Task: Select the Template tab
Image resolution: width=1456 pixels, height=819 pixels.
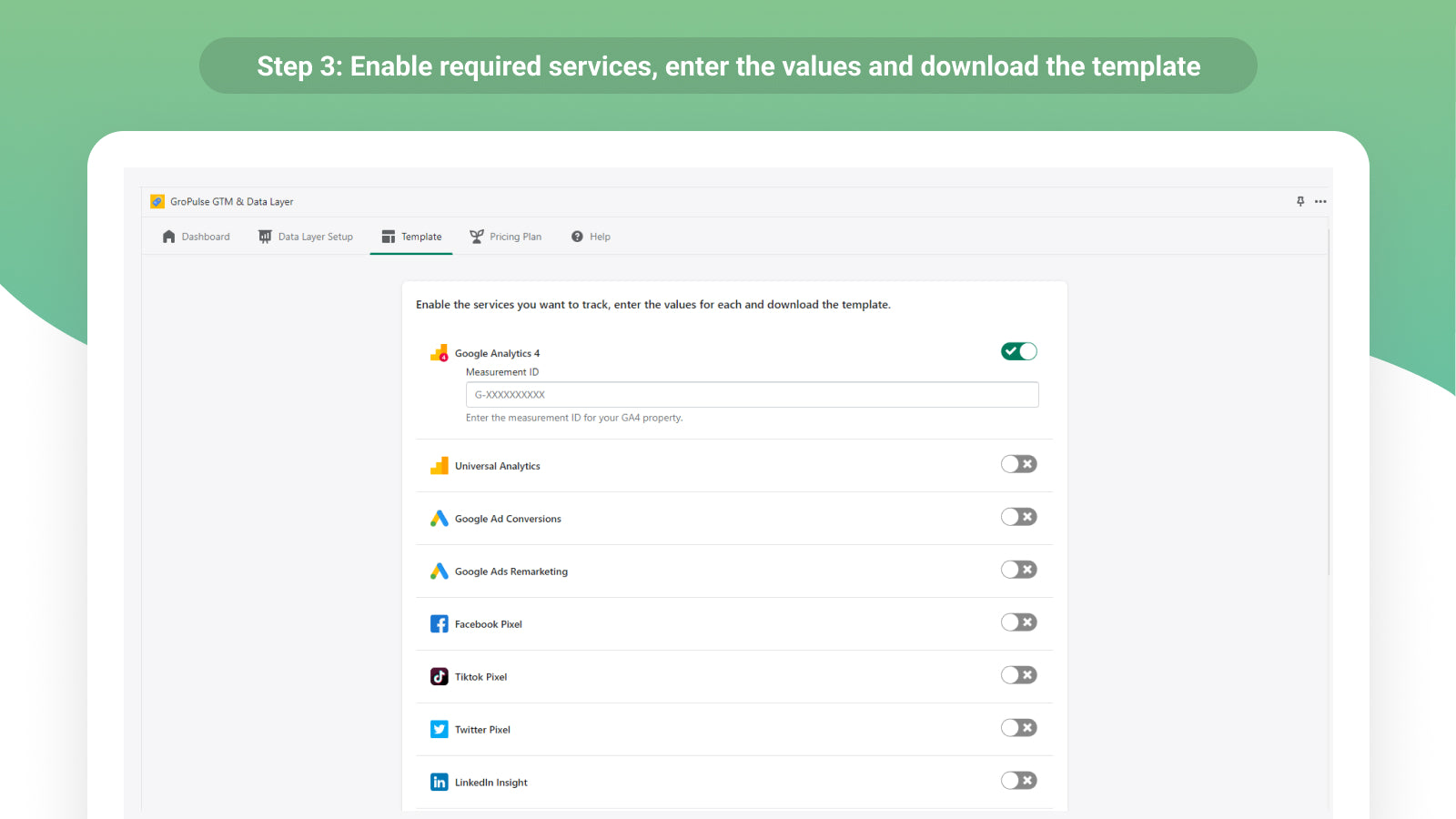Action: tap(411, 237)
